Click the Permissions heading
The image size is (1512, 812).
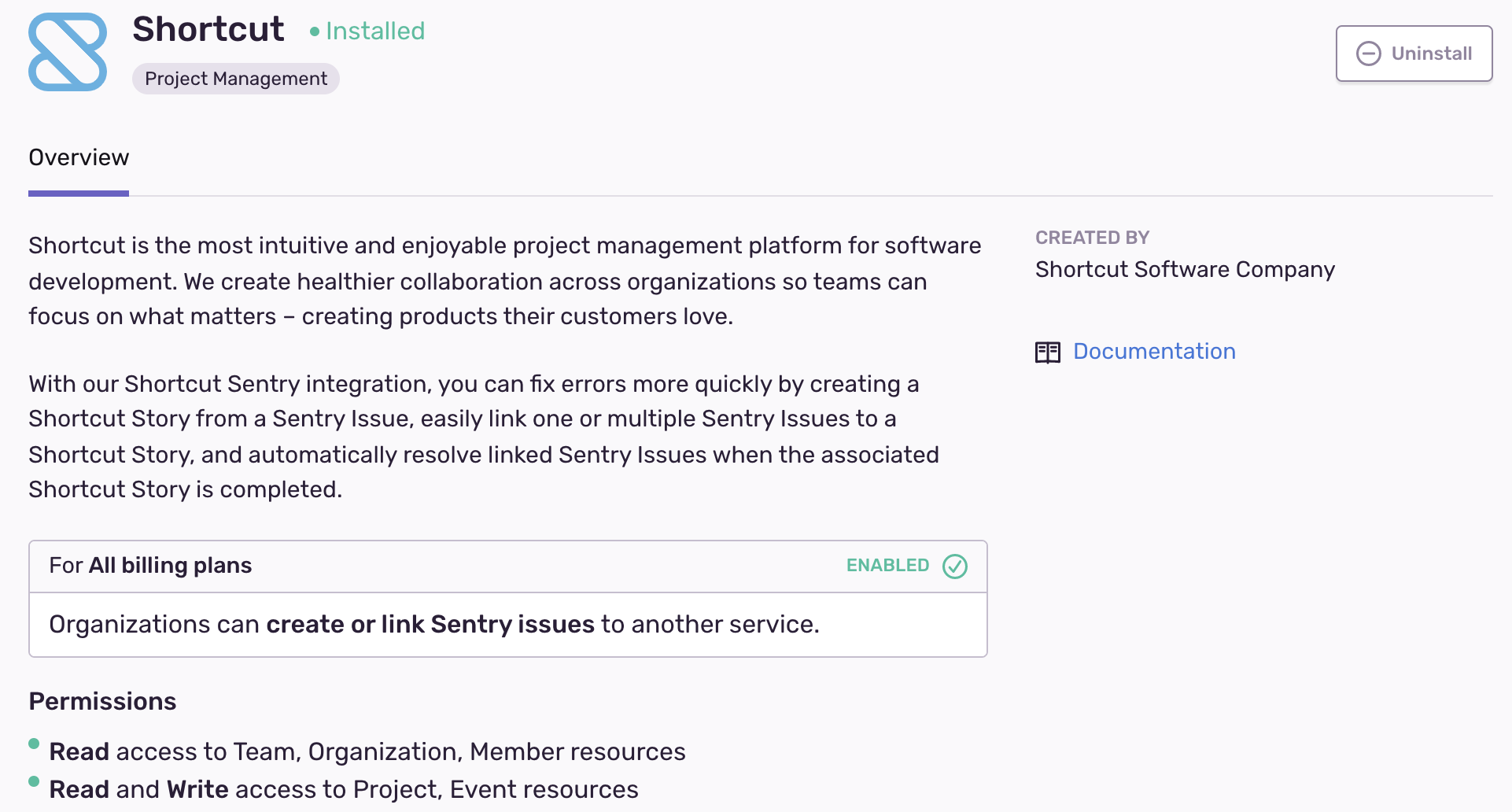click(102, 701)
